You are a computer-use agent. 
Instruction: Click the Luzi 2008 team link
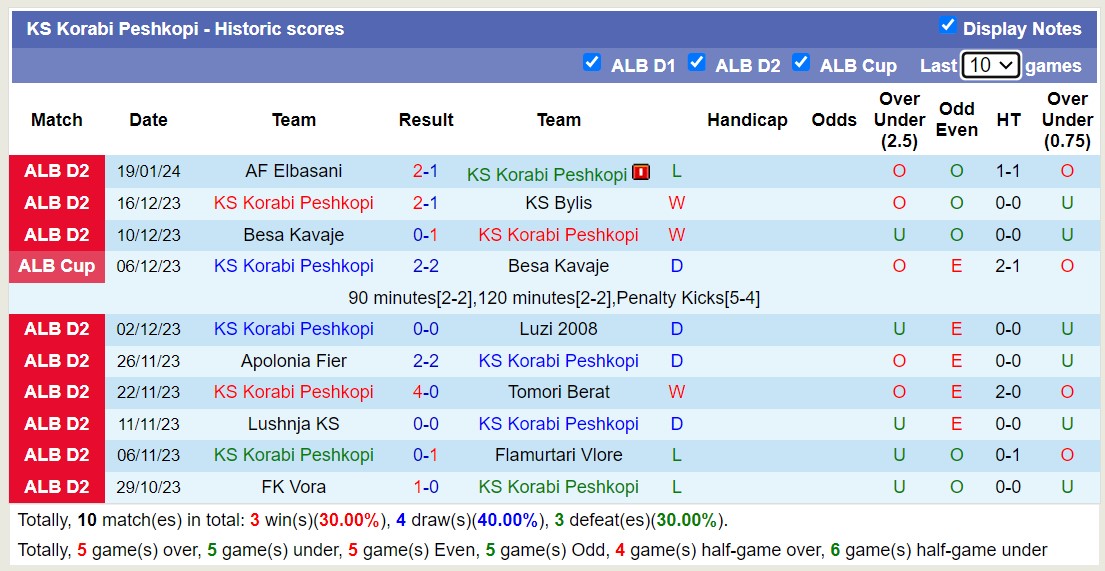click(558, 329)
